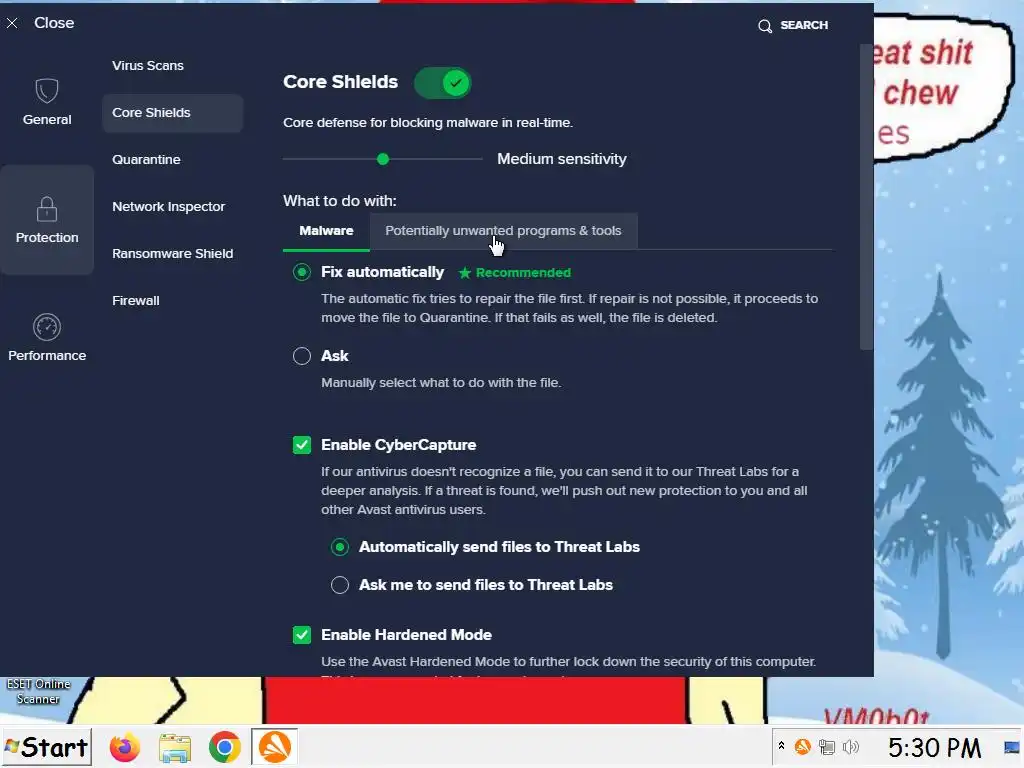This screenshot has height=768, width=1024.
Task: Choose Automatically send files to Threat Labs
Action: 340,547
